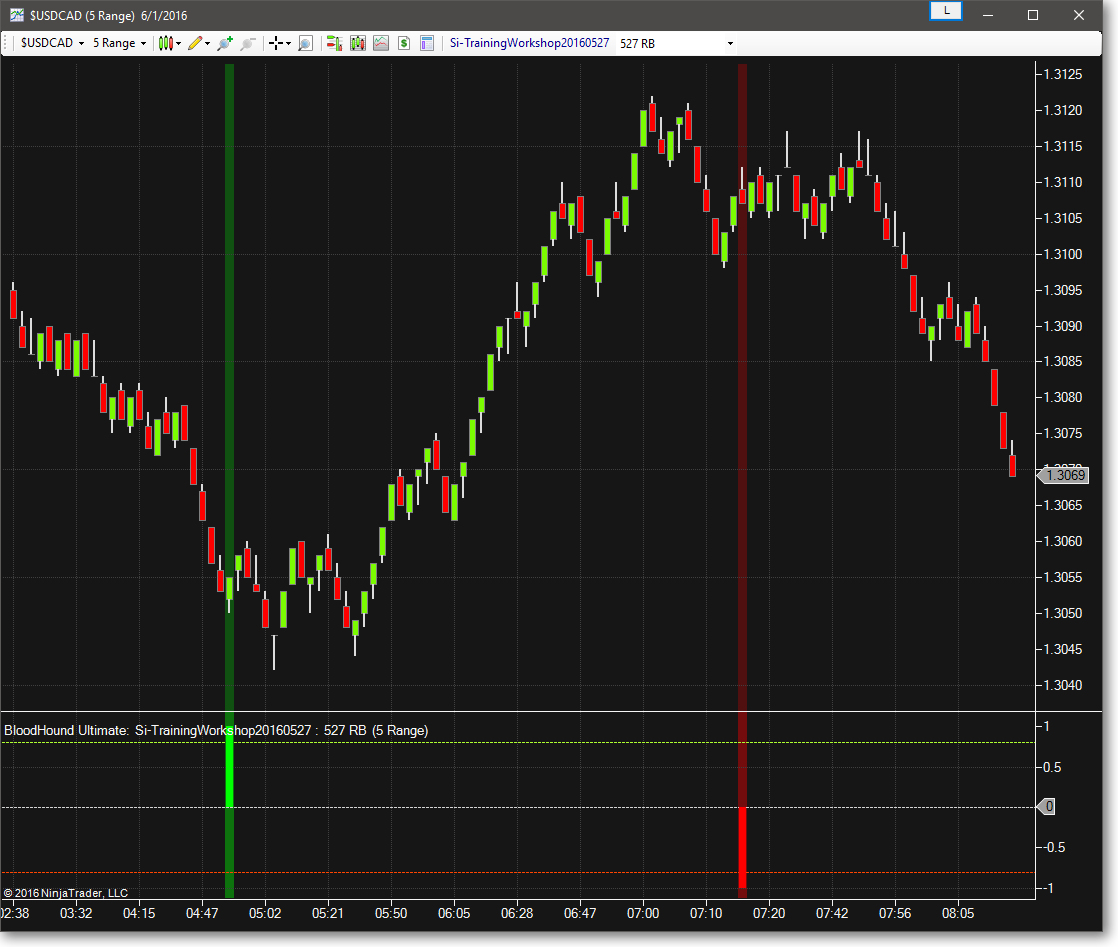Maximize the $USDCAD chart window

click(1032, 15)
